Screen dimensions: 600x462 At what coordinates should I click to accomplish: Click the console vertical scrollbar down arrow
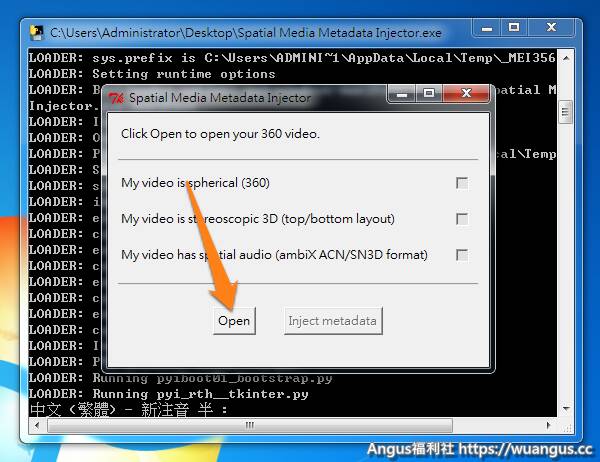[x=566, y=408]
